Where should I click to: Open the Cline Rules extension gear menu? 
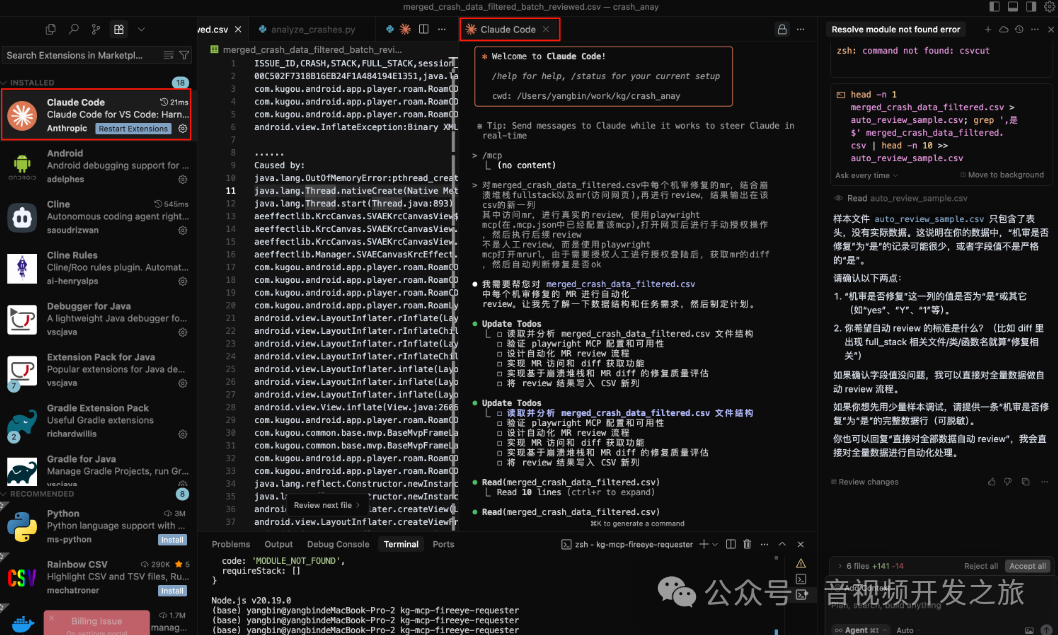pos(182,281)
